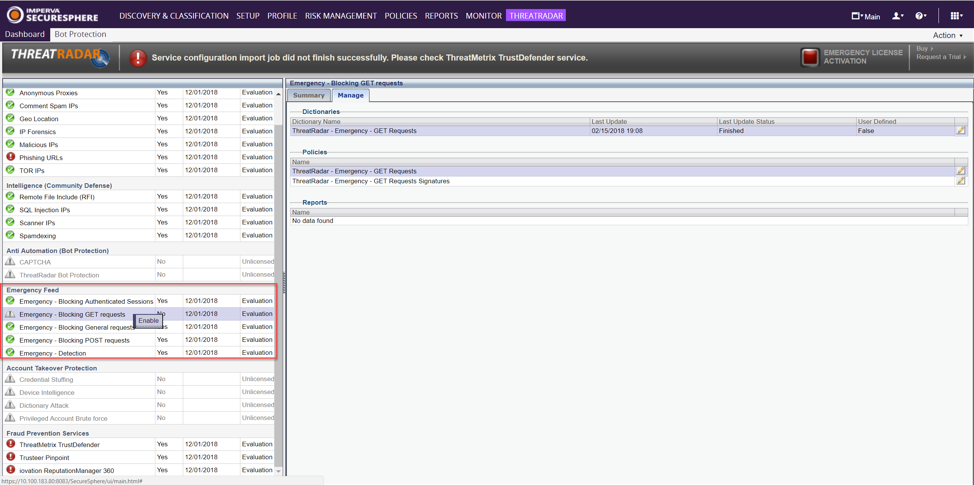This screenshot has width=974, height=485.
Task: Click the green status icon for Anonymous Proxies
Action: (10, 93)
